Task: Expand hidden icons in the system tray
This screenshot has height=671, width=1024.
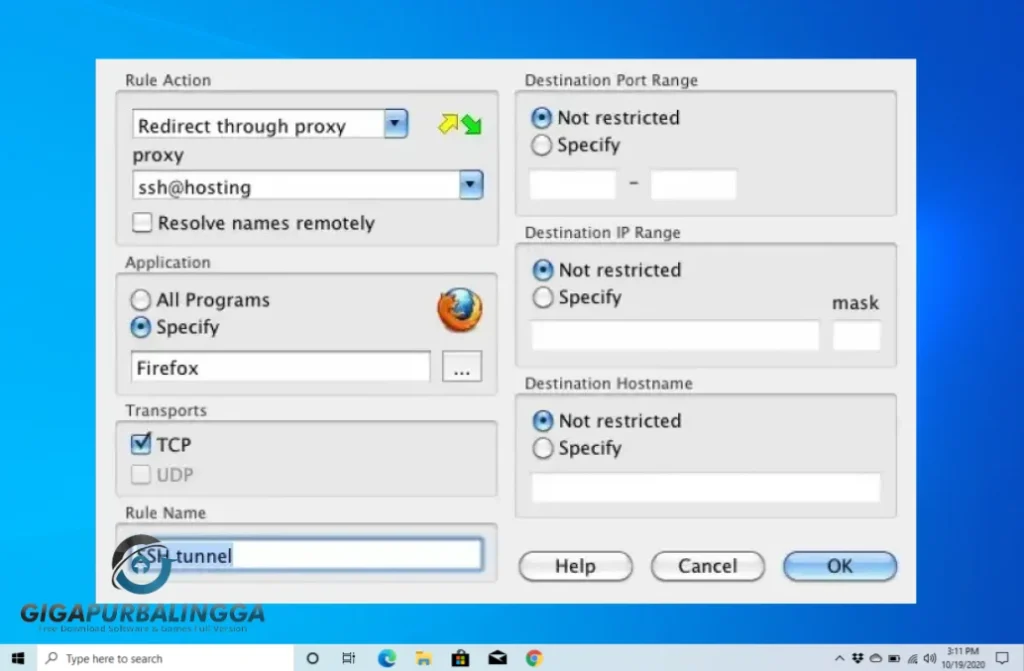Action: coord(839,658)
